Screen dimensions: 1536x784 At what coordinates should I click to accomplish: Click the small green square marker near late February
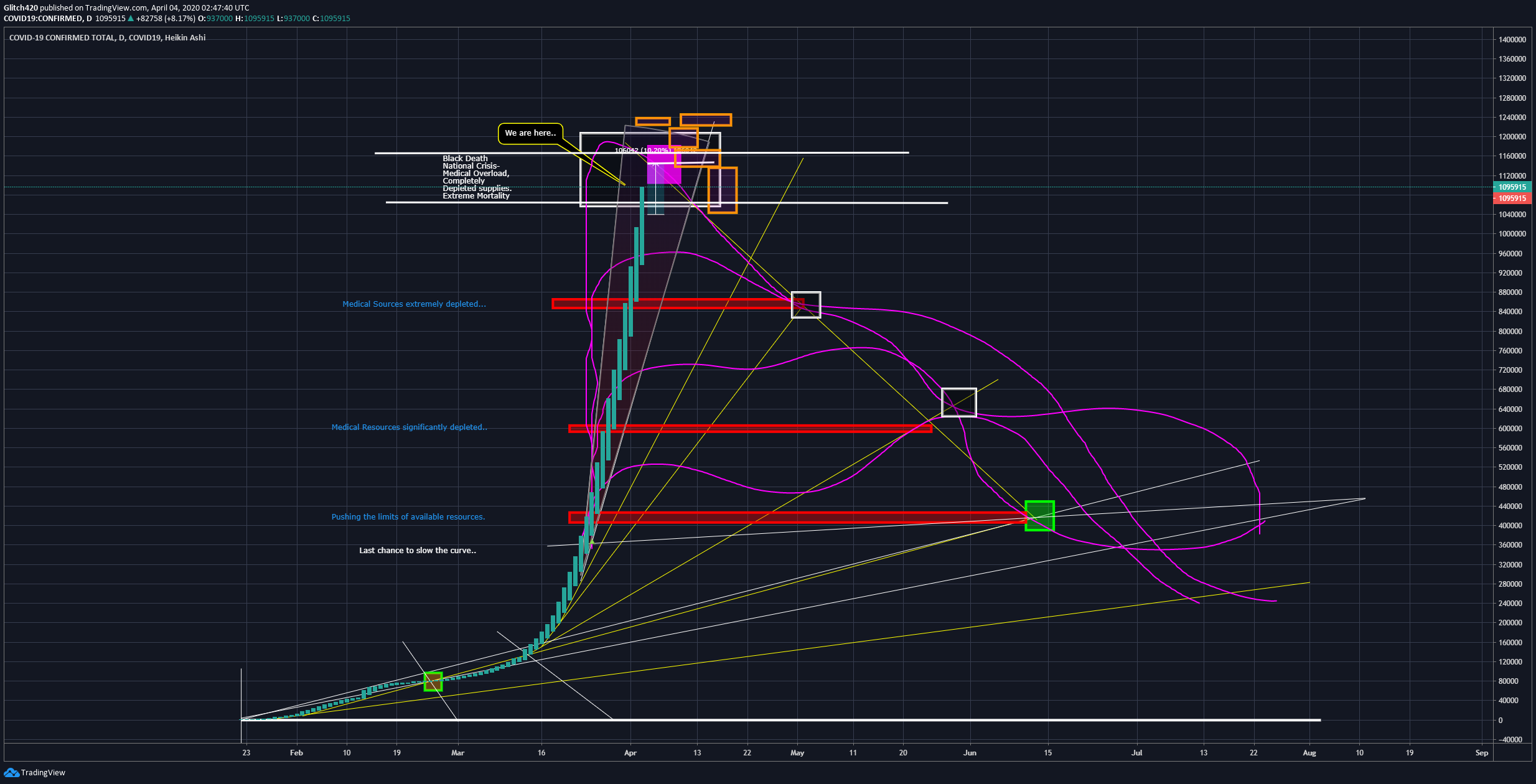pos(433,682)
